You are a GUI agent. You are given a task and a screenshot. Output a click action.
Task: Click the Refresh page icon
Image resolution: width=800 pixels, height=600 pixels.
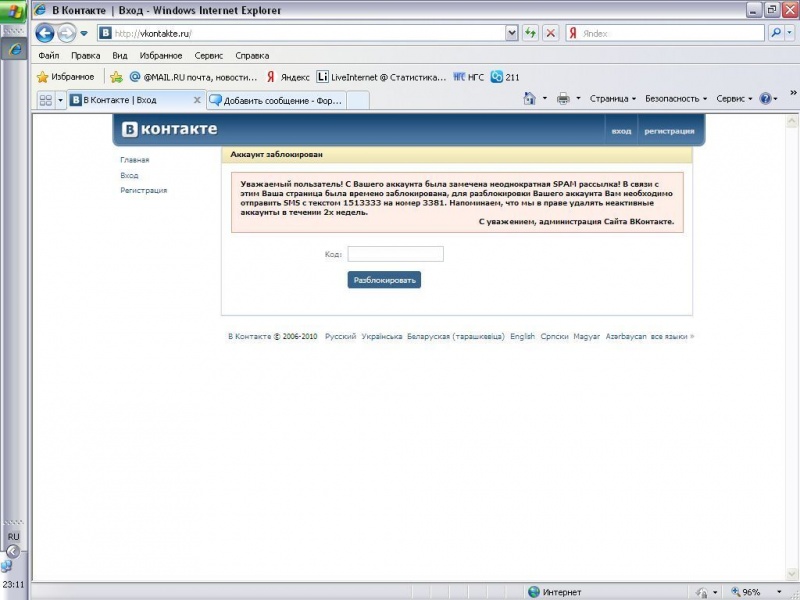point(530,33)
